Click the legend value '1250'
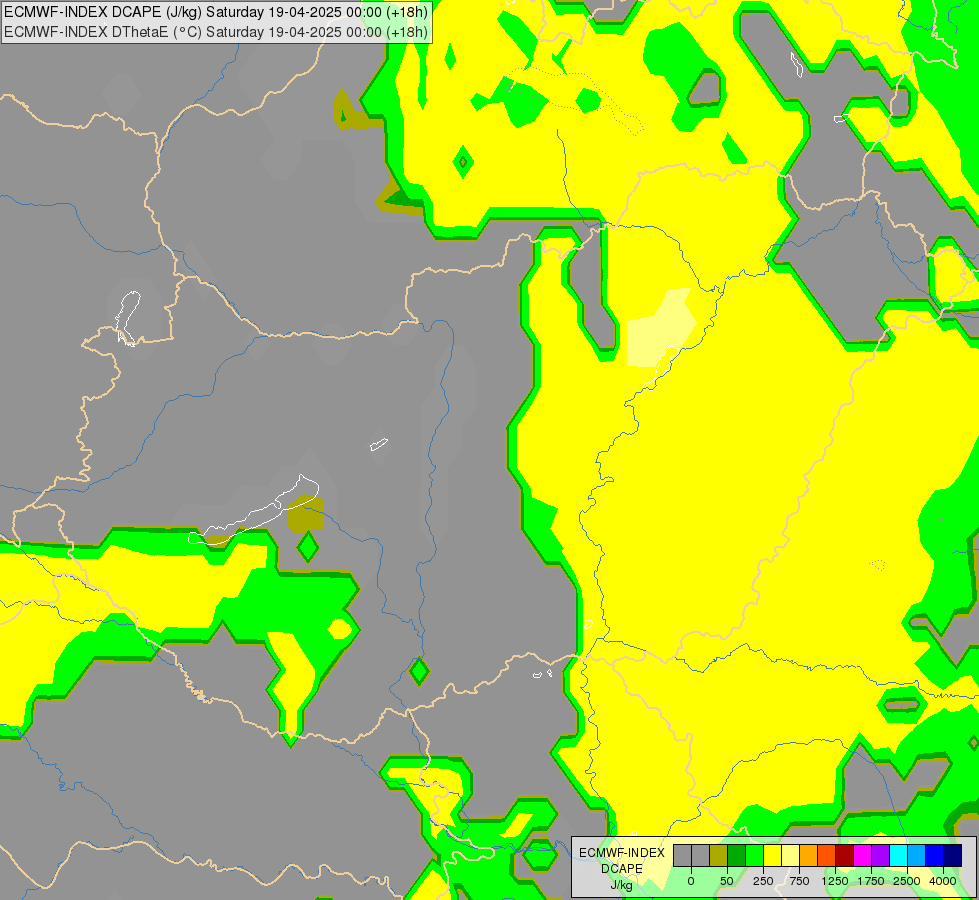 (x=835, y=881)
